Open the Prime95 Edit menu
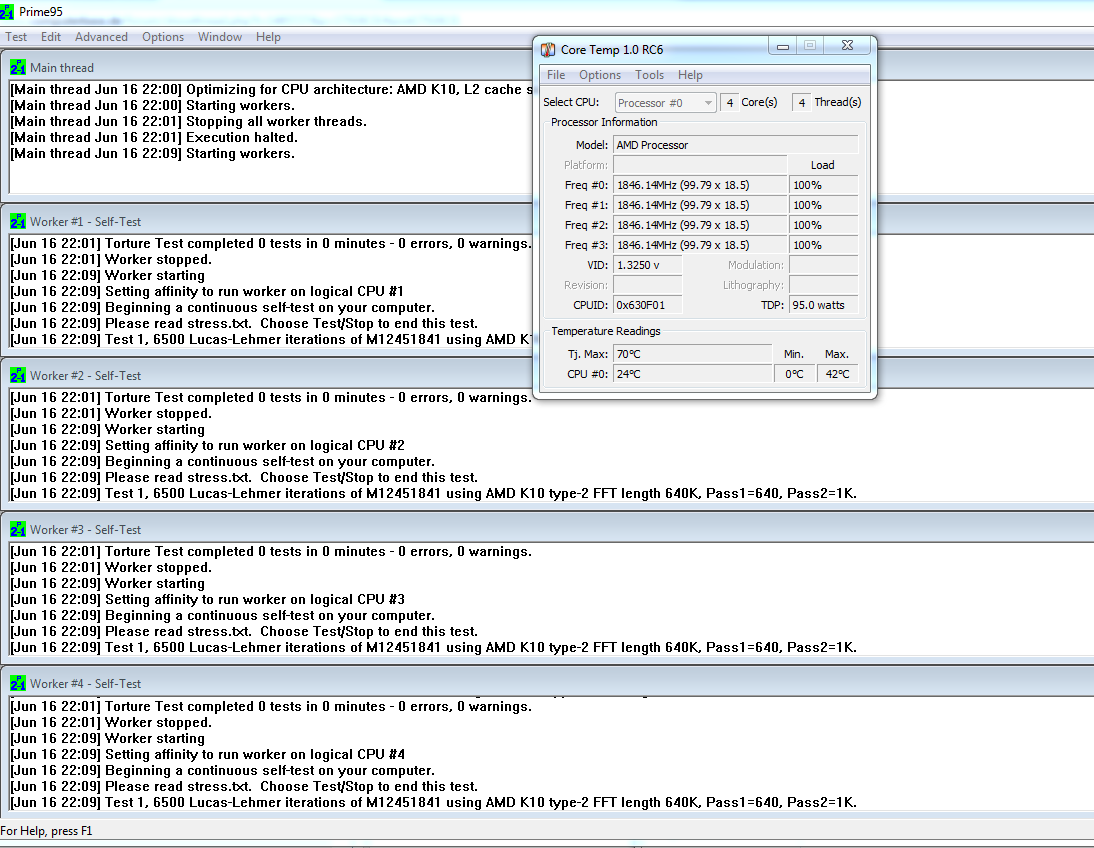Image resolution: width=1094 pixels, height=848 pixels. (51, 37)
